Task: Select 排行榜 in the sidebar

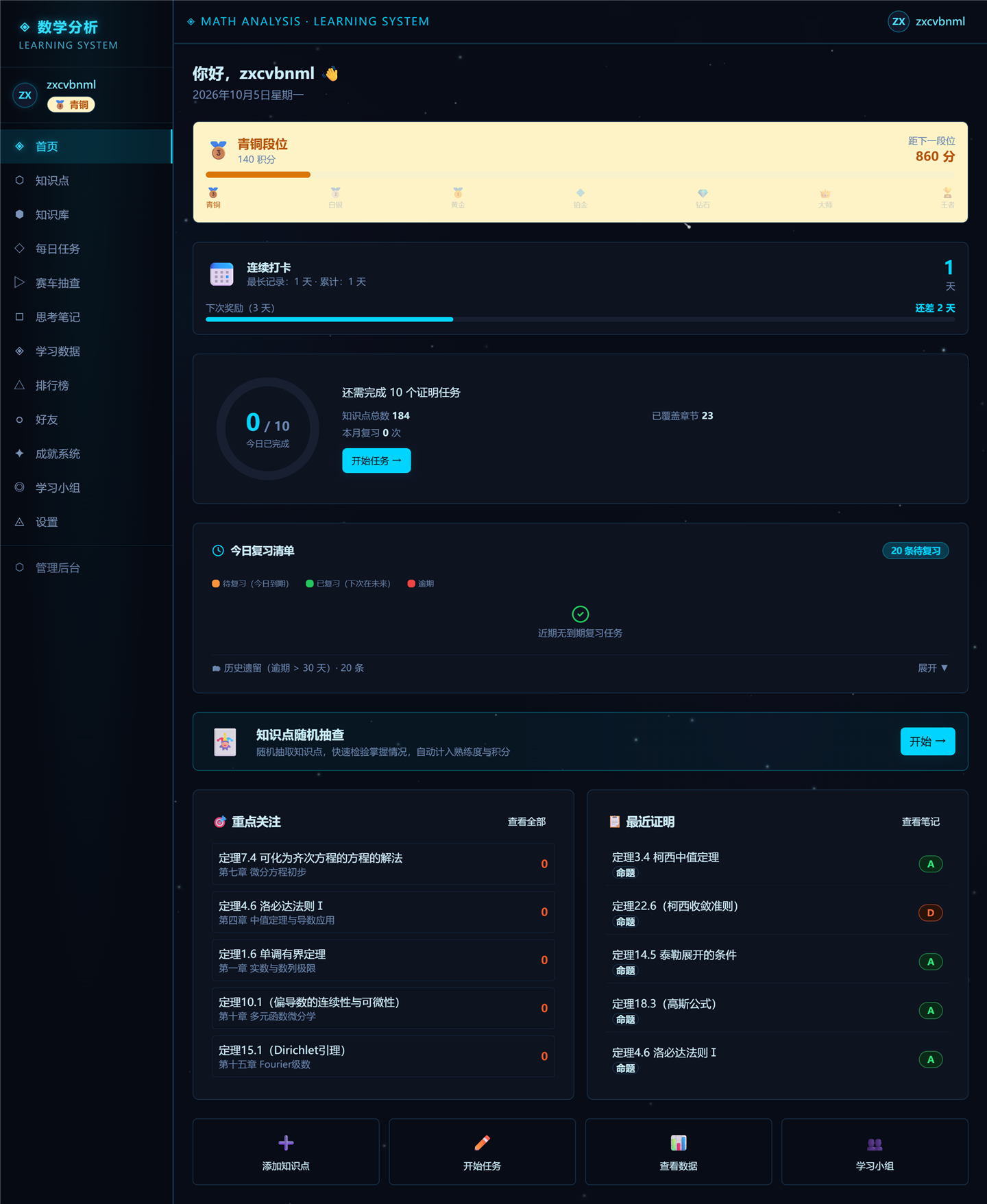Action: [x=86, y=385]
